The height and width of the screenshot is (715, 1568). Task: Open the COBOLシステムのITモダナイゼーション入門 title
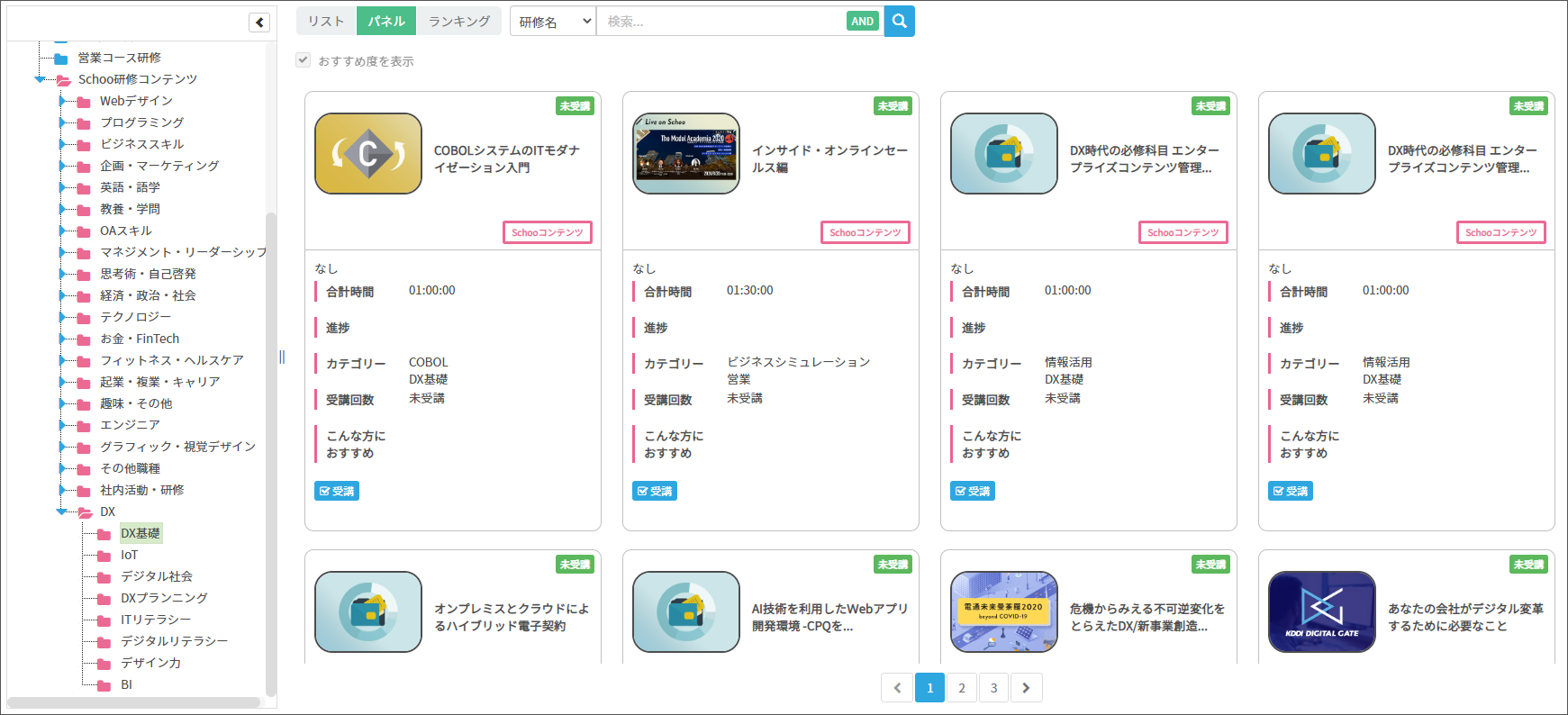click(507, 158)
